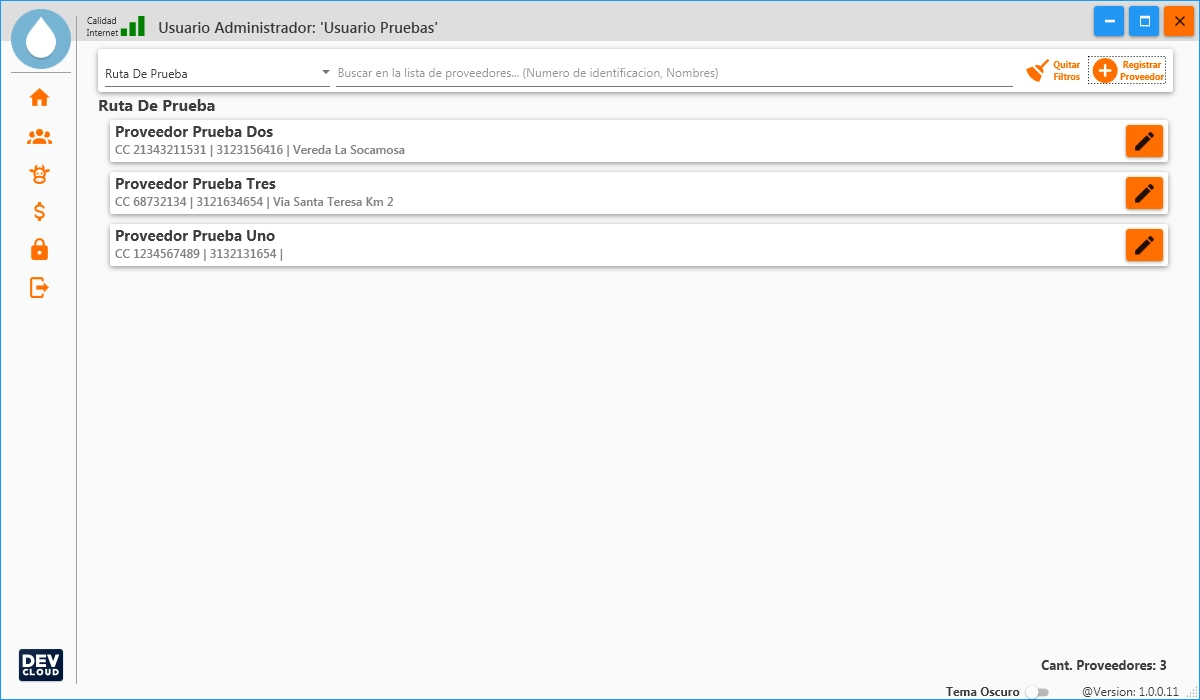
Task: Click the padlock security icon
Action: click(x=39, y=250)
